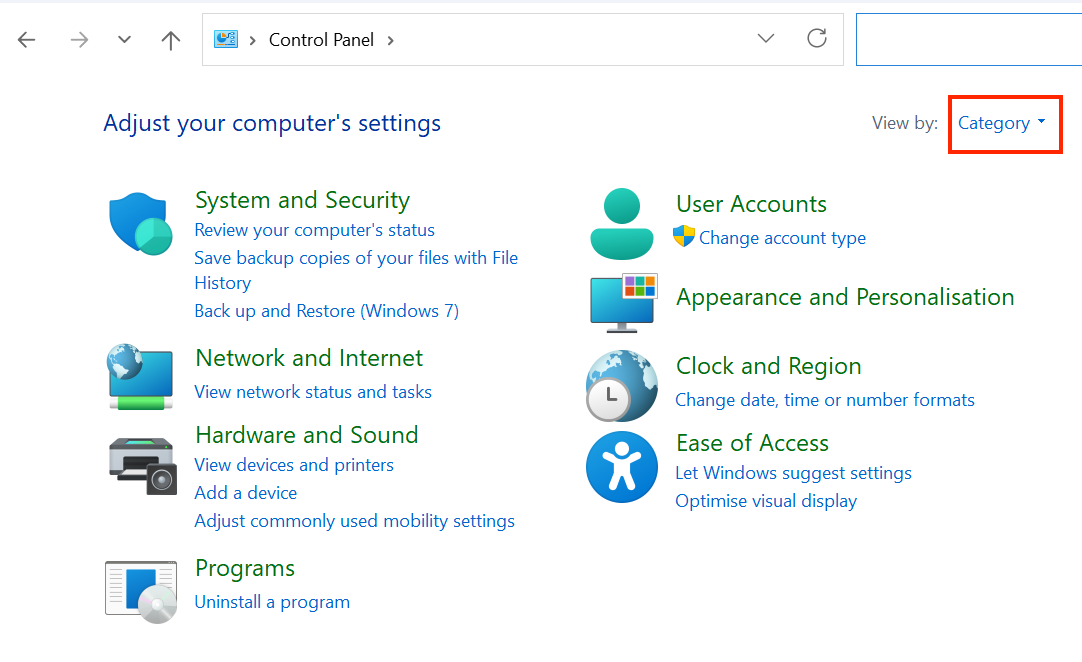The height and width of the screenshot is (662, 1082).
Task: Click the Refresh button in the address bar
Action: (x=817, y=38)
